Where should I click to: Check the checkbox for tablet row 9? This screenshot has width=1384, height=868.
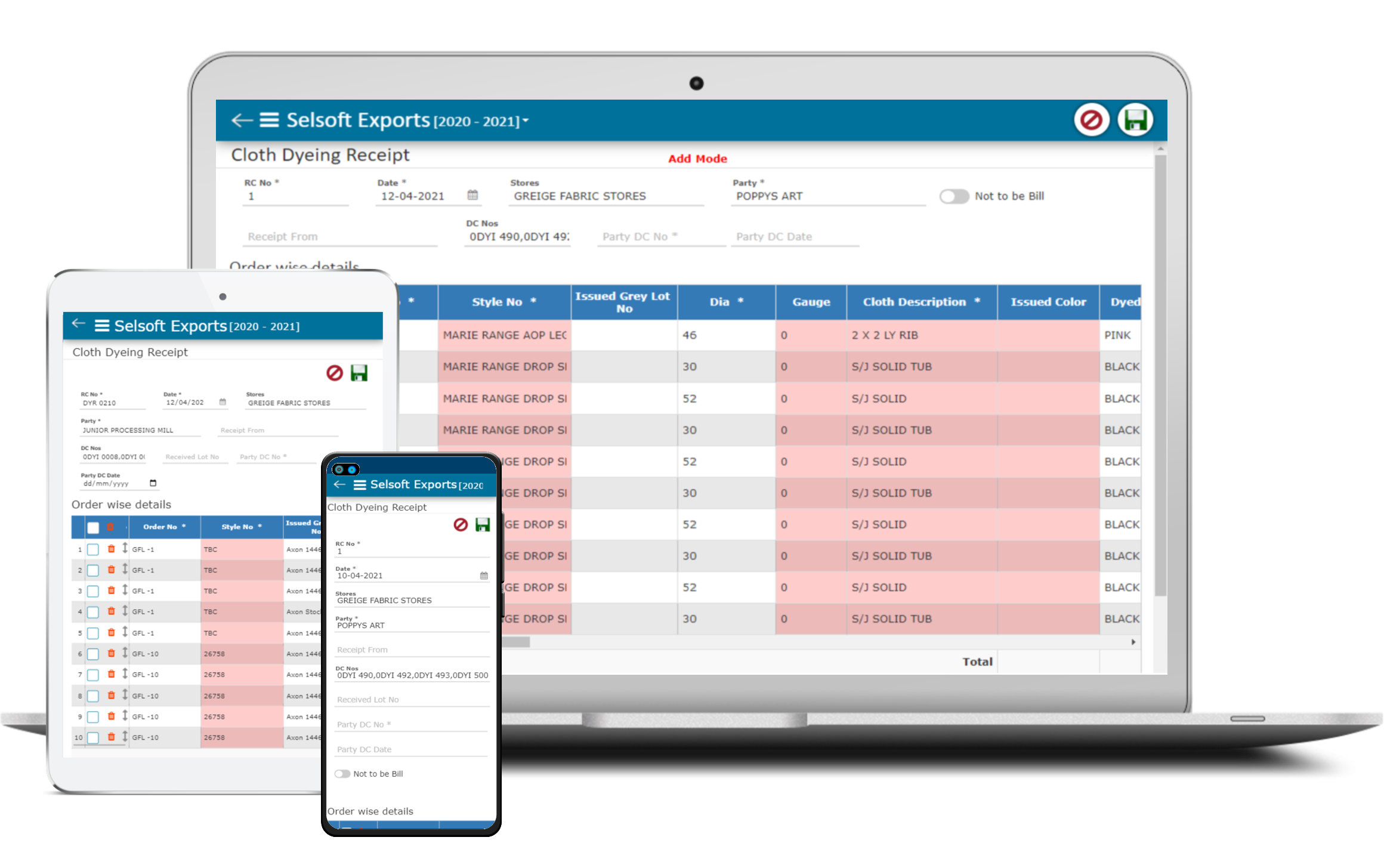93,717
